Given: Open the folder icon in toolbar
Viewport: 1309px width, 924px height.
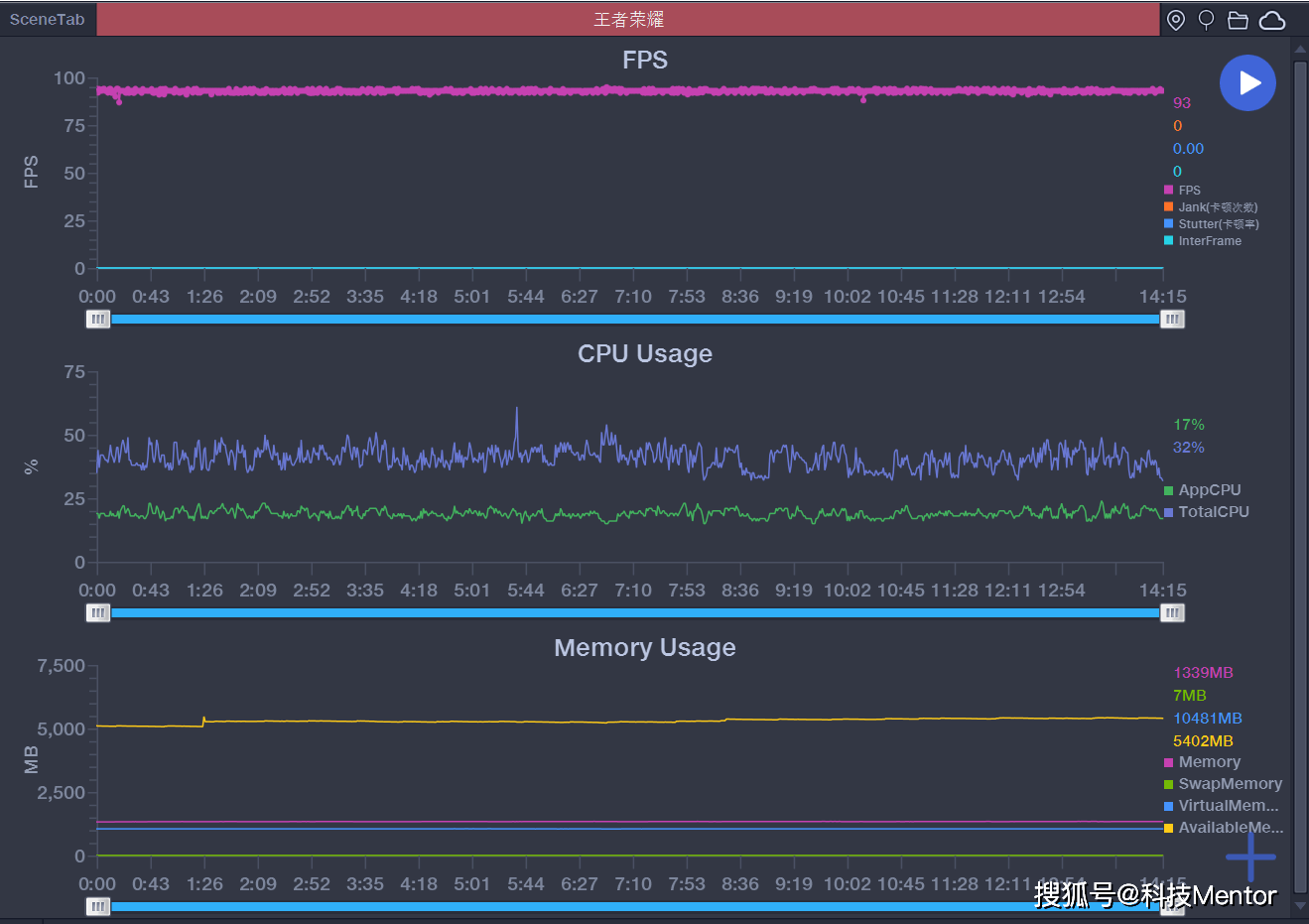Looking at the screenshot, I should [1238, 20].
